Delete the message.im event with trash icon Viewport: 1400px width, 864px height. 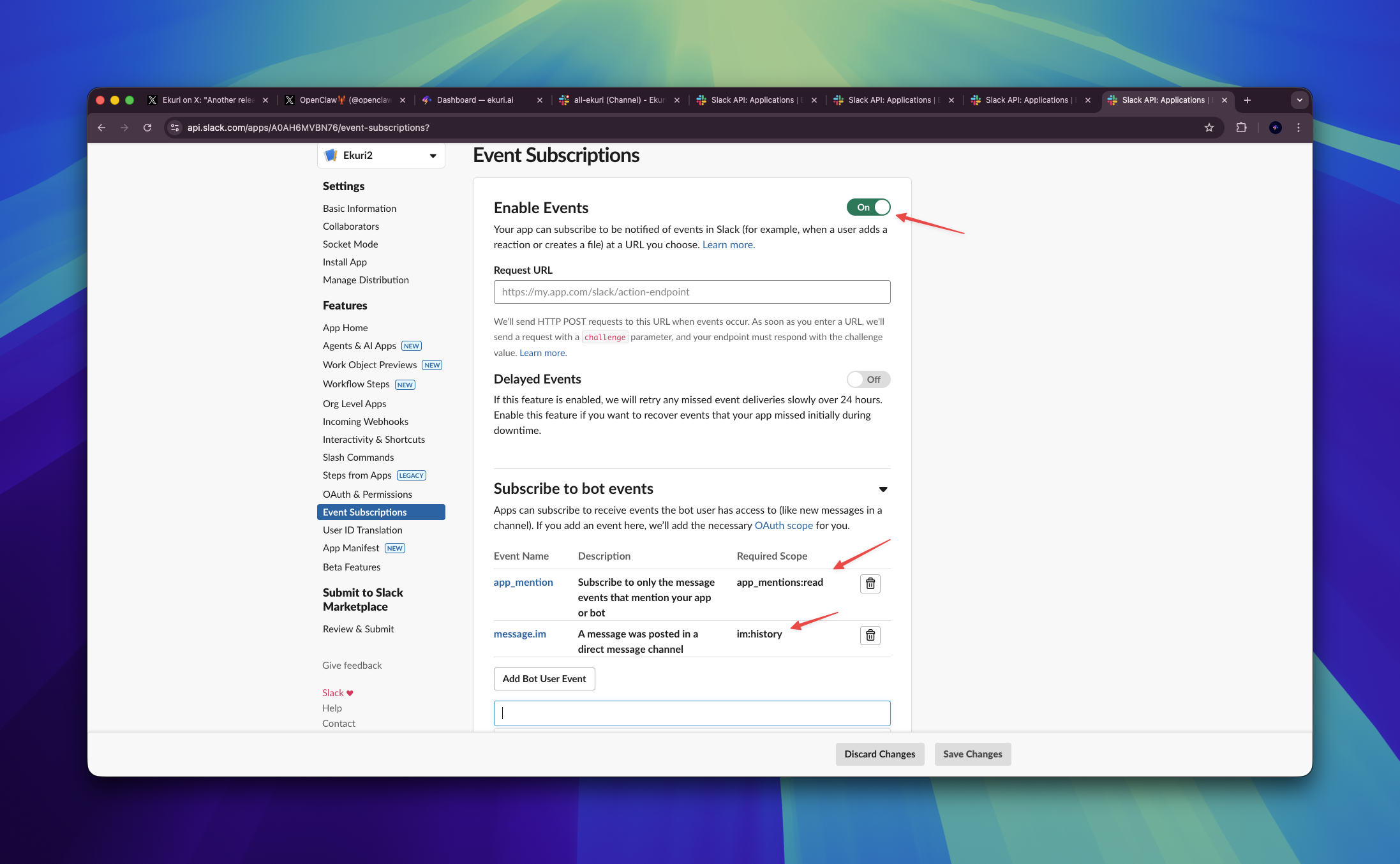pos(870,635)
